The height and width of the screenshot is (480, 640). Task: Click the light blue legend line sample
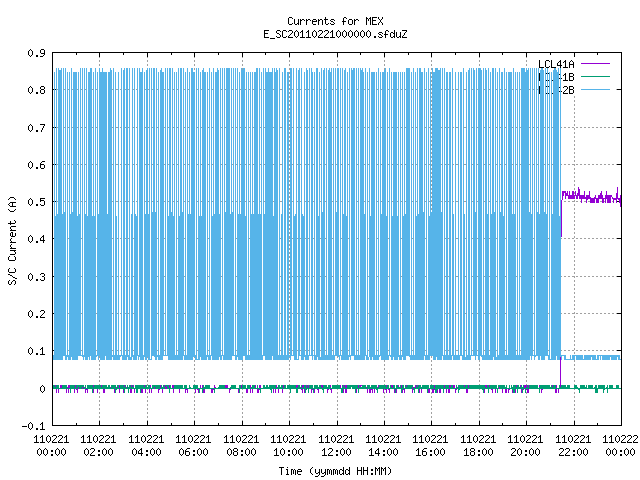pyautogui.click(x=595, y=89)
